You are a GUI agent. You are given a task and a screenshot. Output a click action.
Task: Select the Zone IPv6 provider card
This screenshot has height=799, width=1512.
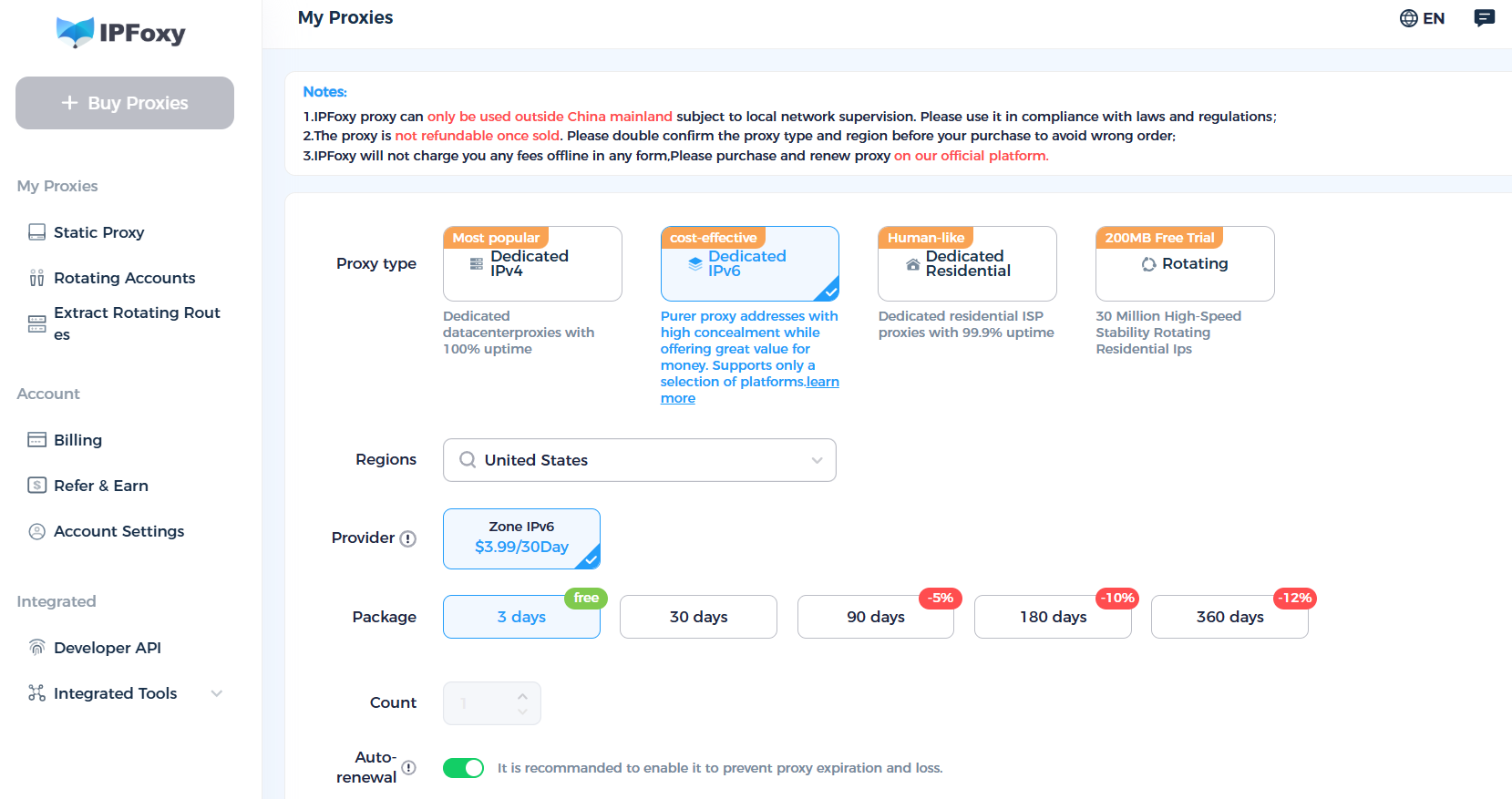pos(521,538)
